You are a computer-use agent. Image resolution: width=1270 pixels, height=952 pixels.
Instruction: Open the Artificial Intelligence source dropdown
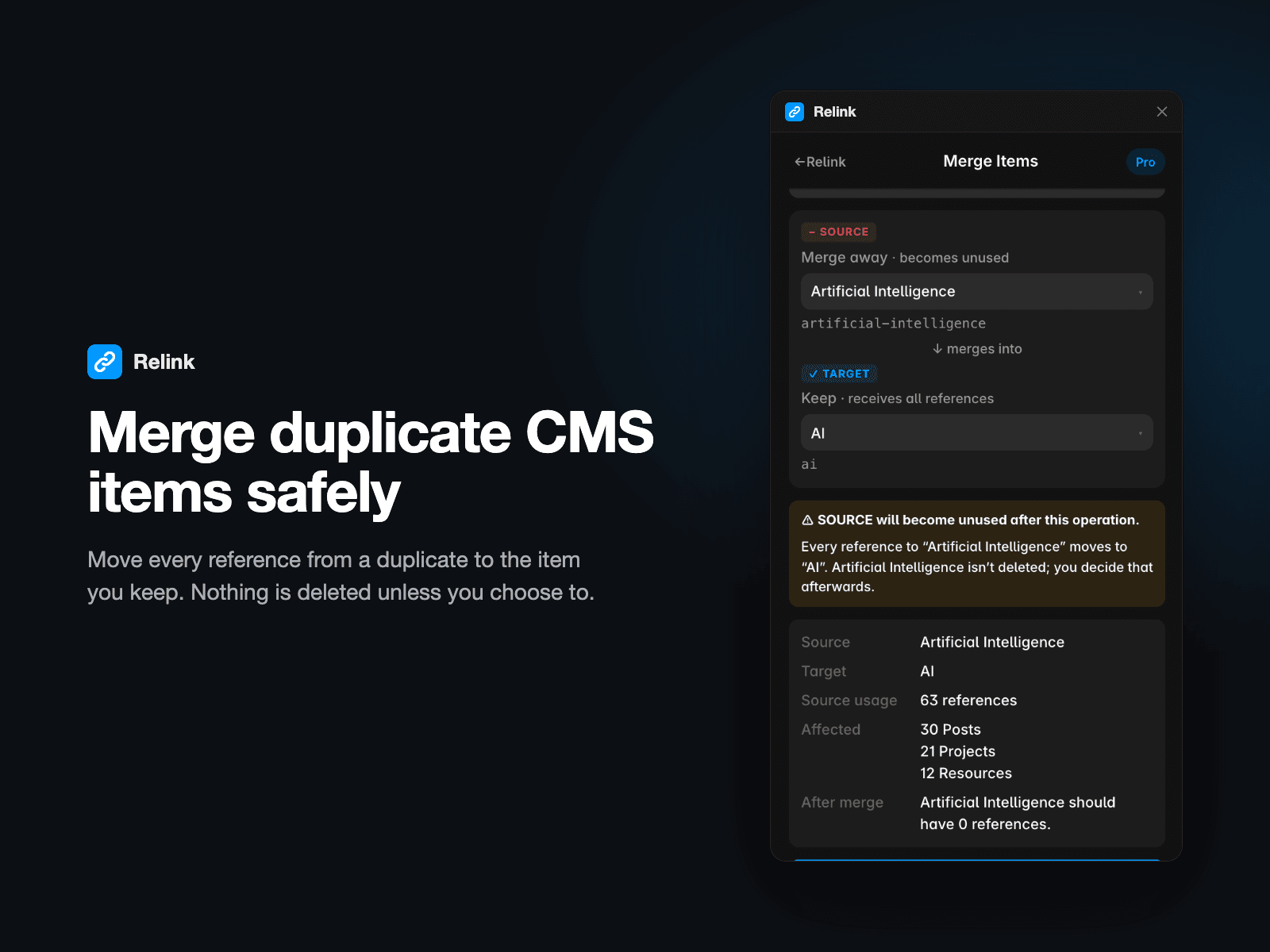pos(977,291)
